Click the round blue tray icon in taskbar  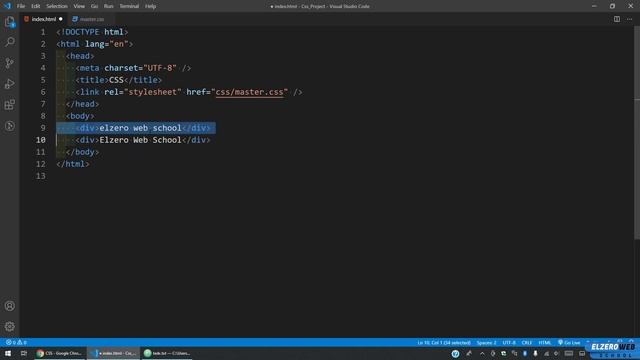tap(456, 353)
